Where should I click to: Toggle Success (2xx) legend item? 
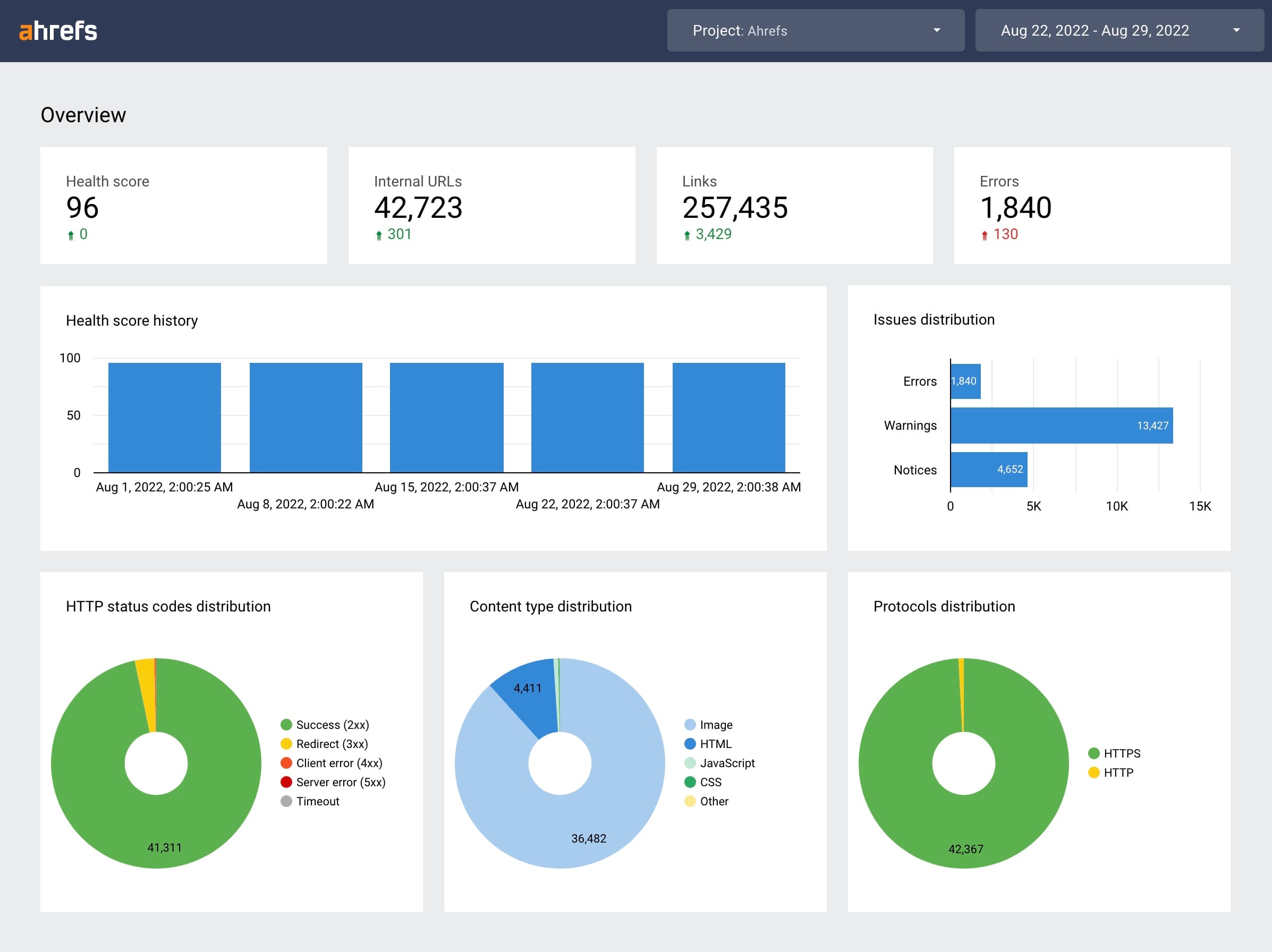tap(332, 724)
